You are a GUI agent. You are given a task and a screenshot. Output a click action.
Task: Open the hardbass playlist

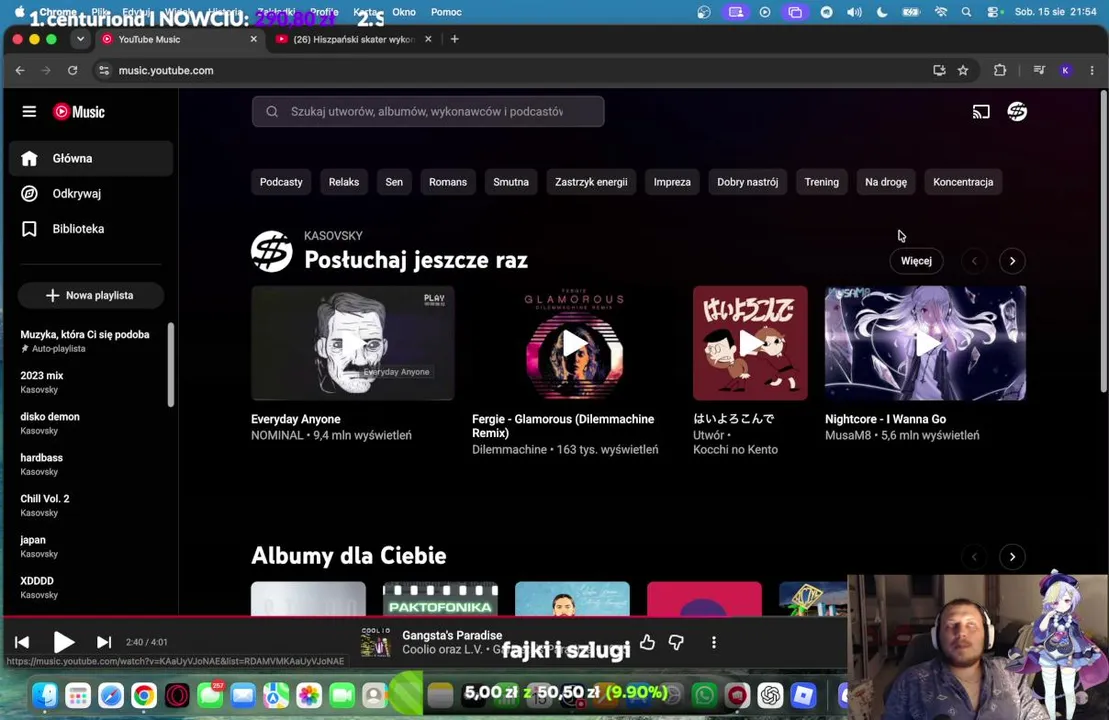pos(41,464)
